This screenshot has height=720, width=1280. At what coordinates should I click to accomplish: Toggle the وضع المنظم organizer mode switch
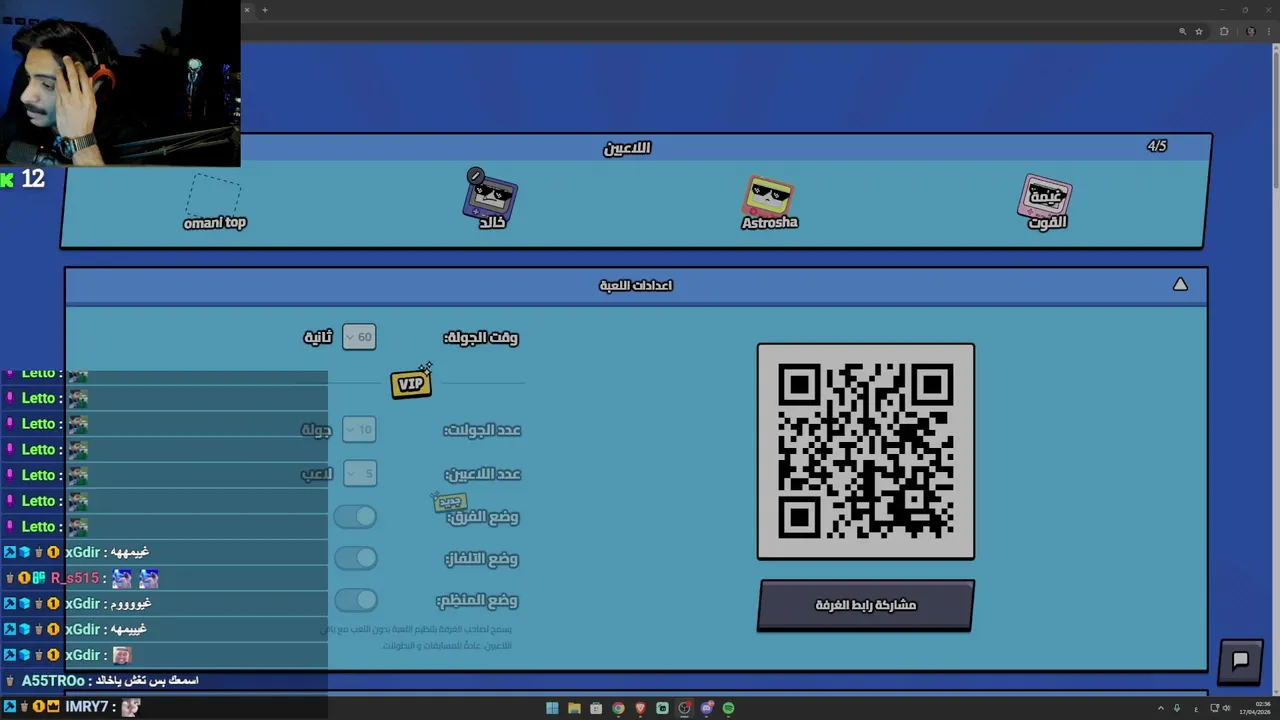click(x=355, y=600)
